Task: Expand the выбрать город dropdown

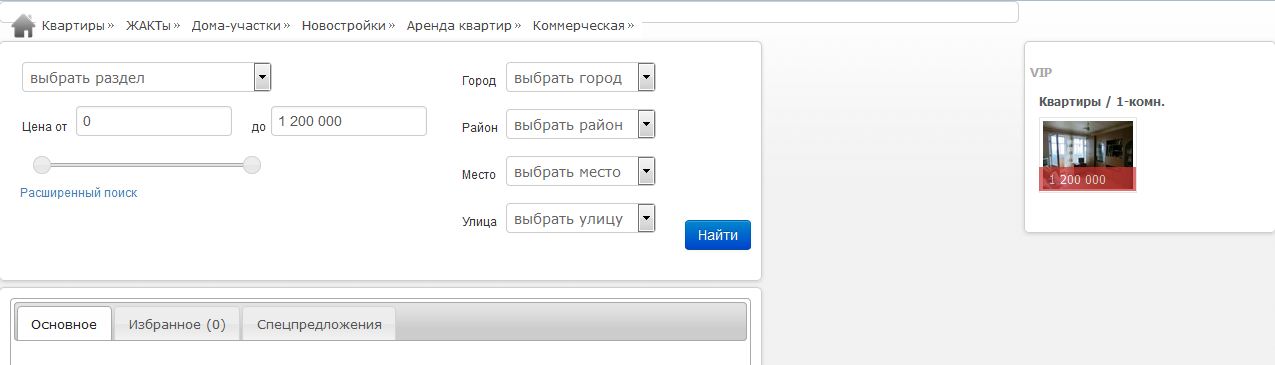Action: click(x=581, y=77)
